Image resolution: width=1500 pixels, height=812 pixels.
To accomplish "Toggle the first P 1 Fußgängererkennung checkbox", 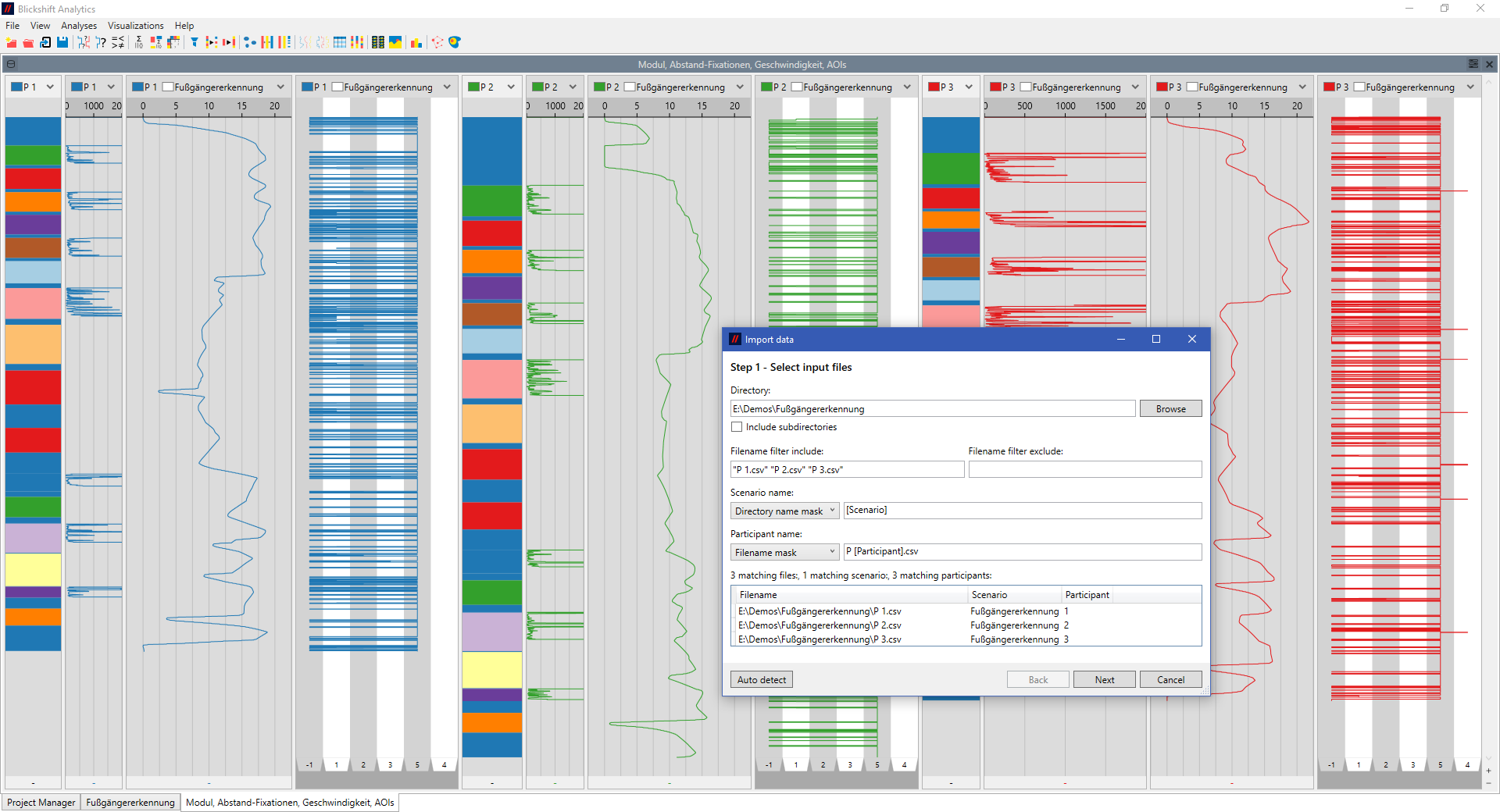I will coord(168,87).
